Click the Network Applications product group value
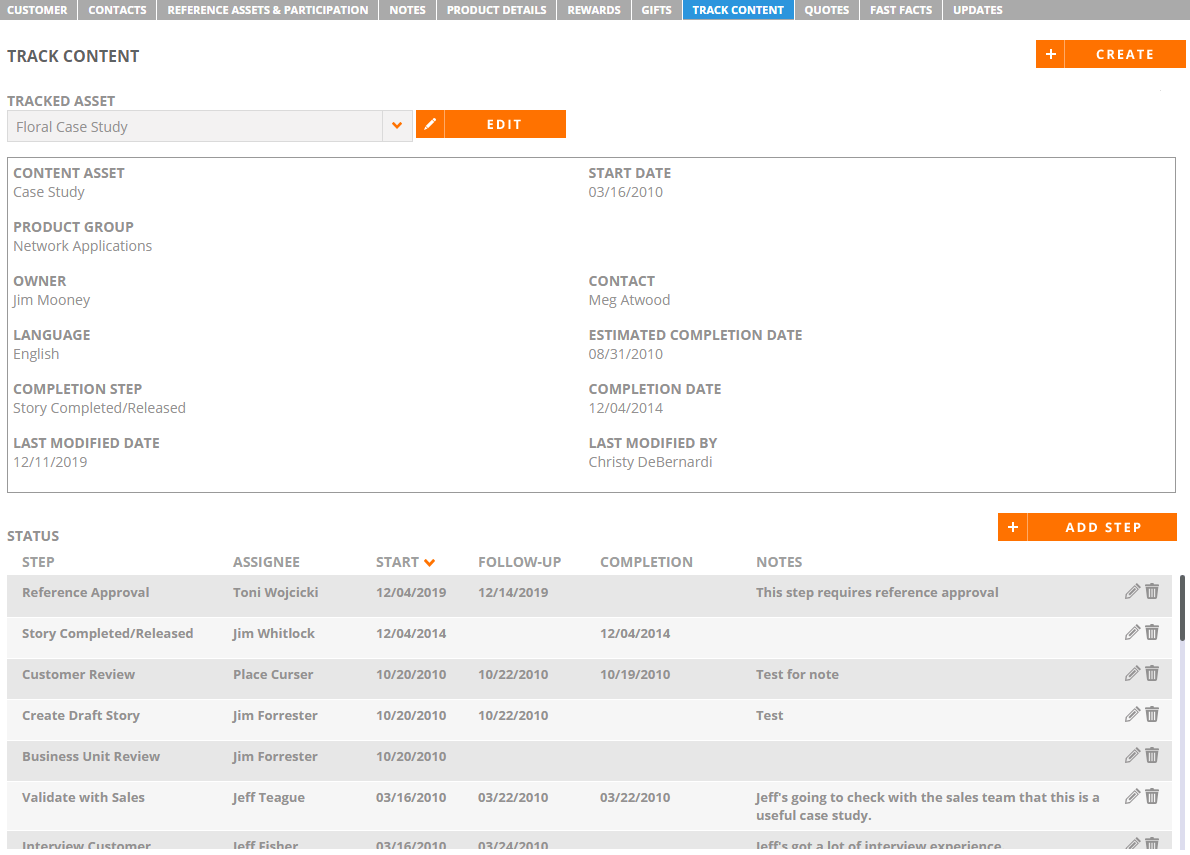This screenshot has height=855, width=1190. click(83, 246)
